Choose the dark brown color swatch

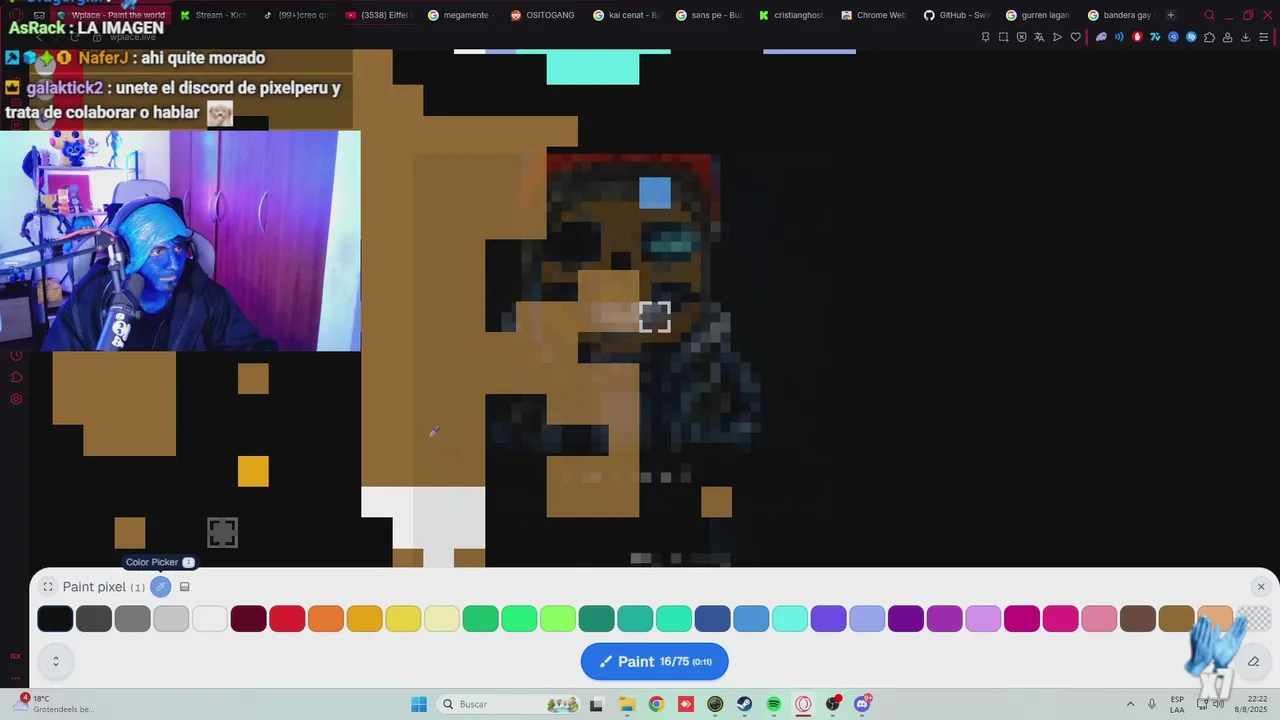1138,619
